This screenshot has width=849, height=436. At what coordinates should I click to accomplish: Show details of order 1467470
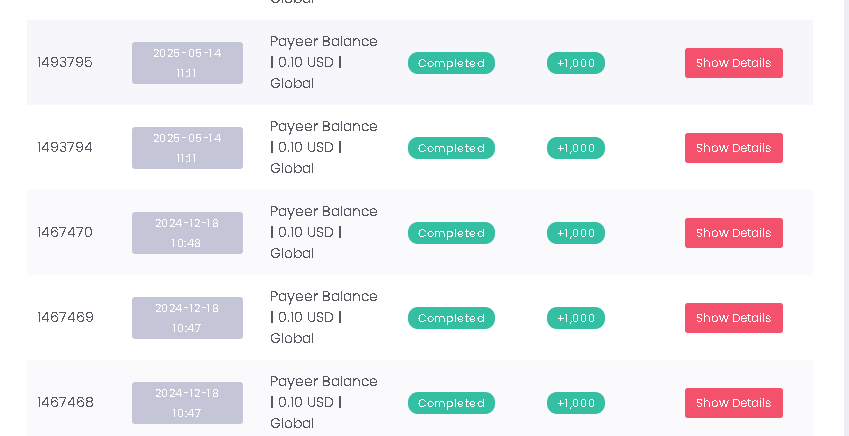(733, 233)
